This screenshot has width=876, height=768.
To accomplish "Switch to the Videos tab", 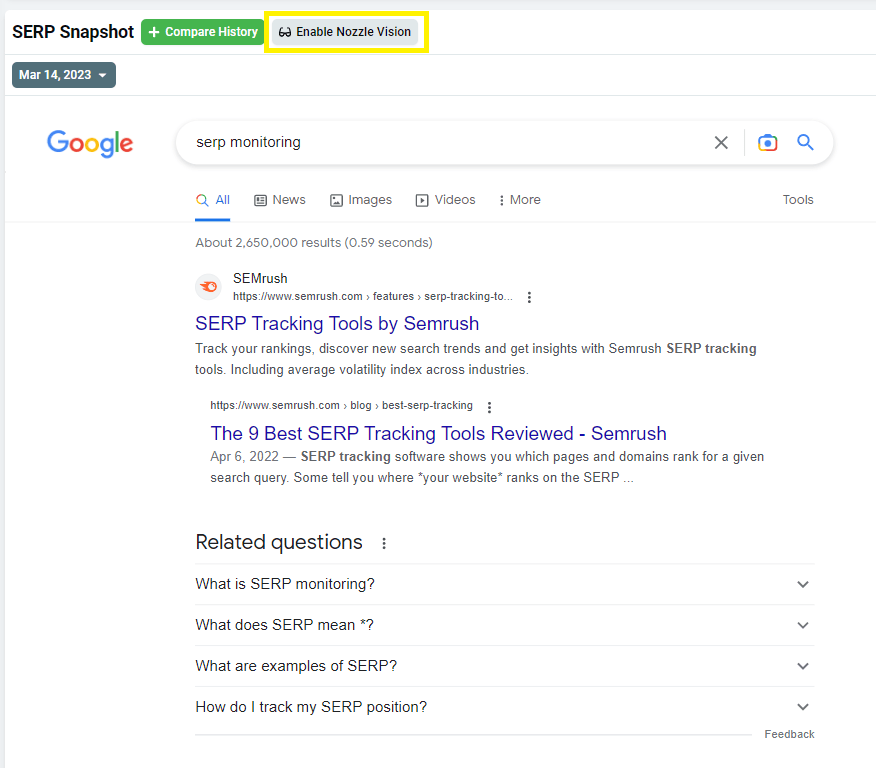I will [x=446, y=200].
